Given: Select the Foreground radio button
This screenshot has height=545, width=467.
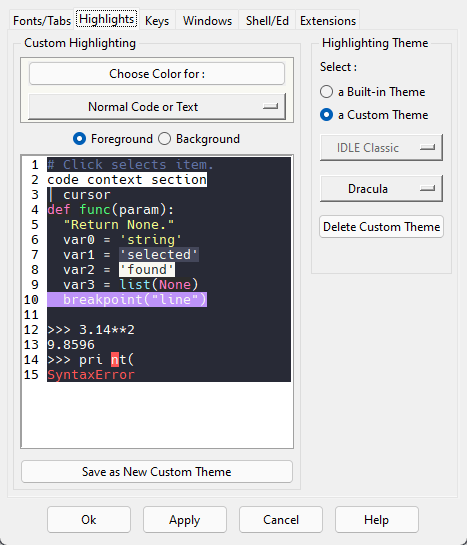Looking at the screenshot, I should (113, 139).
